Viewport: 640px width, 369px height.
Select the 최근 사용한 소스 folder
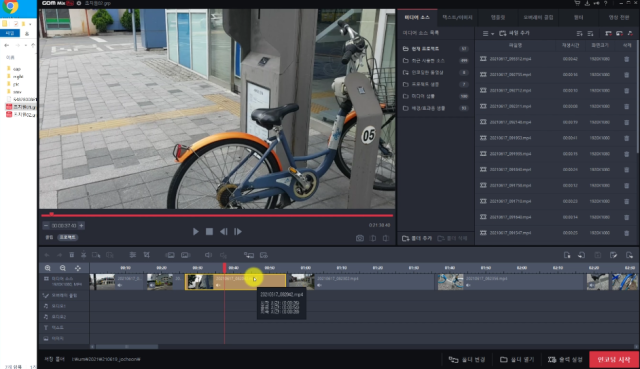coord(435,60)
